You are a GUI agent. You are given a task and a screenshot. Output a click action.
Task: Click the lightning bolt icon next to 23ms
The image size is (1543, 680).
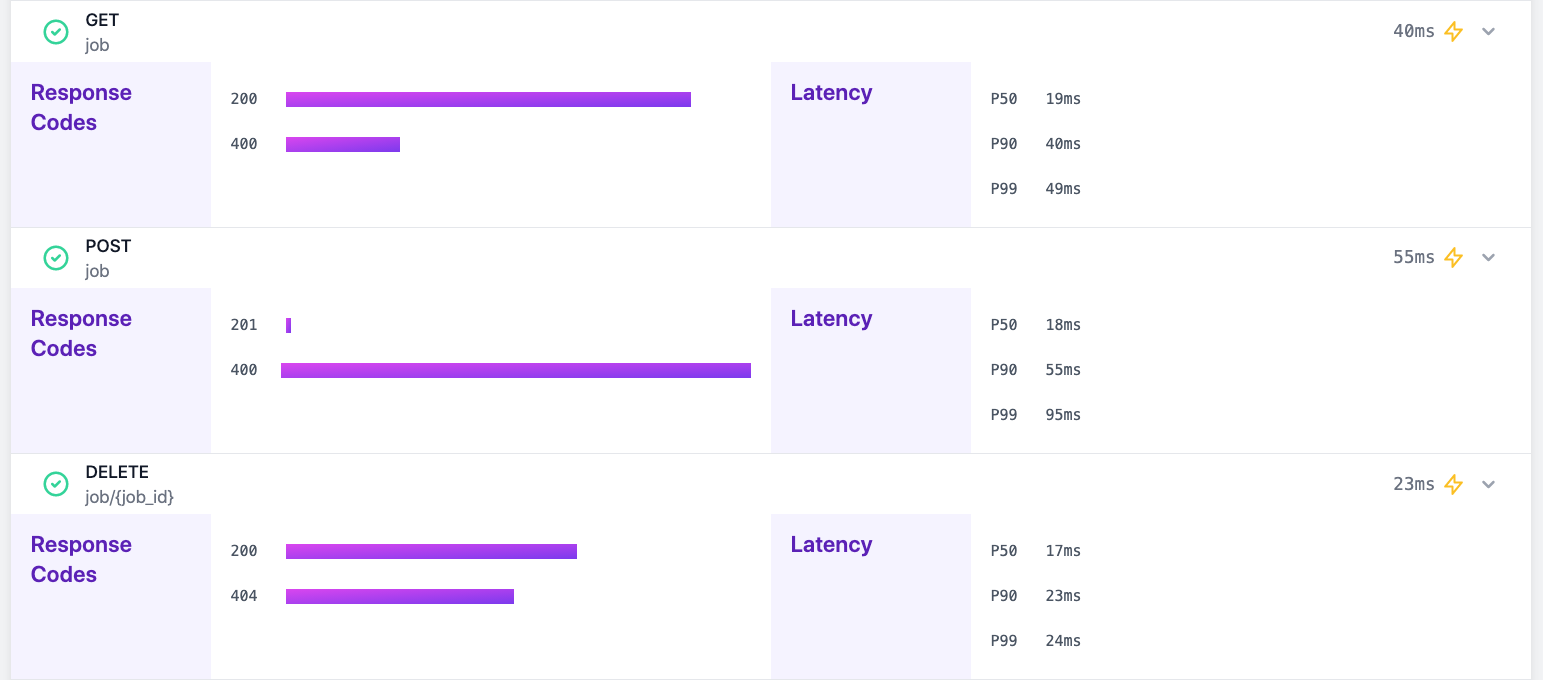[1454, 483]
